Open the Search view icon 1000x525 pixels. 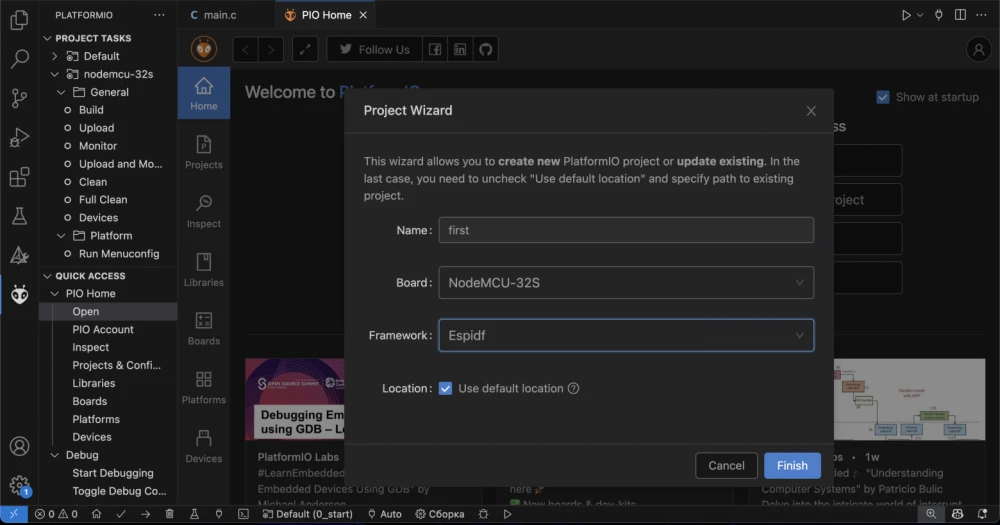pyautogui.click(x=19, y=58)
